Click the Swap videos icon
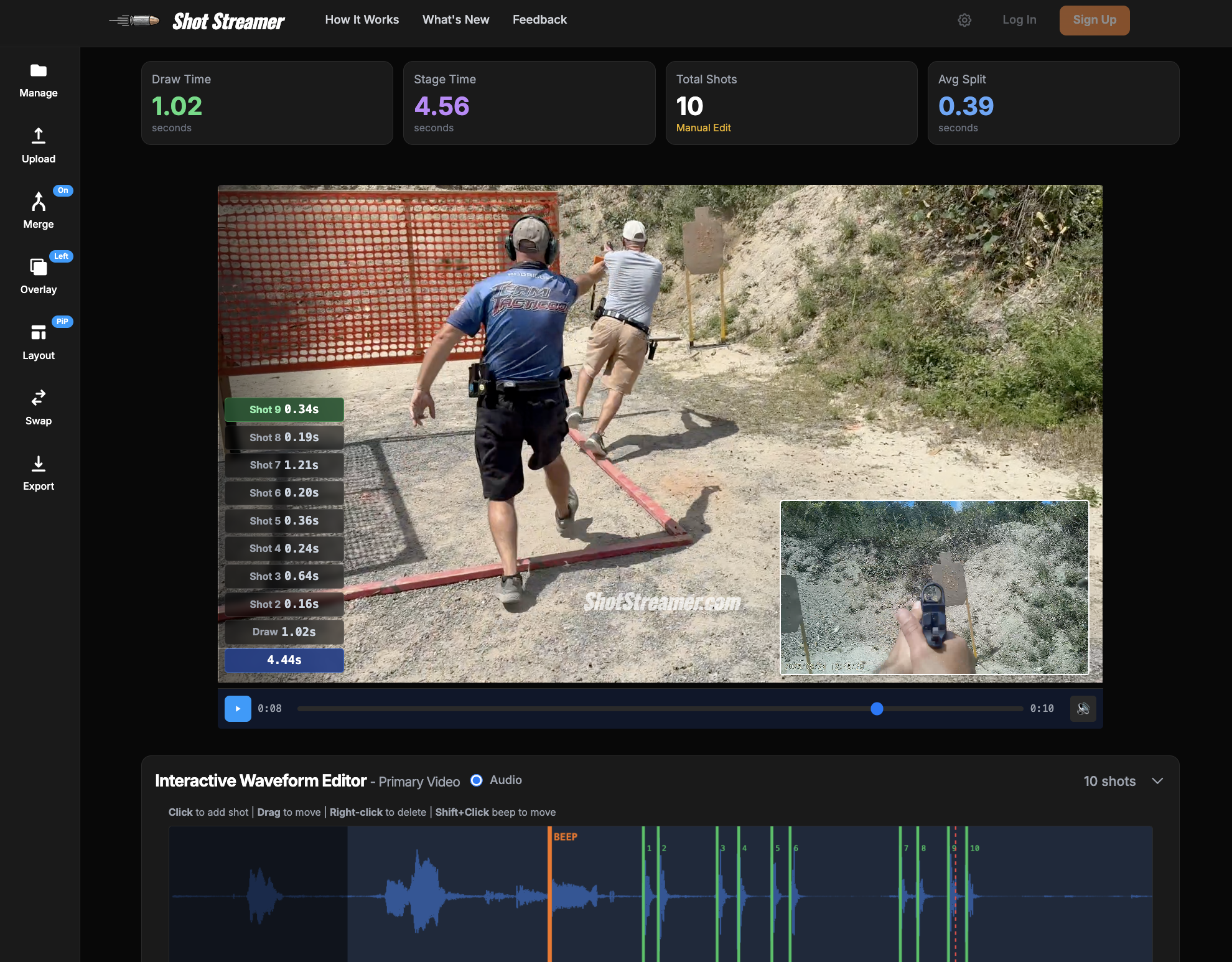The height and width of the screenshot is (962, 1232). 39,406
